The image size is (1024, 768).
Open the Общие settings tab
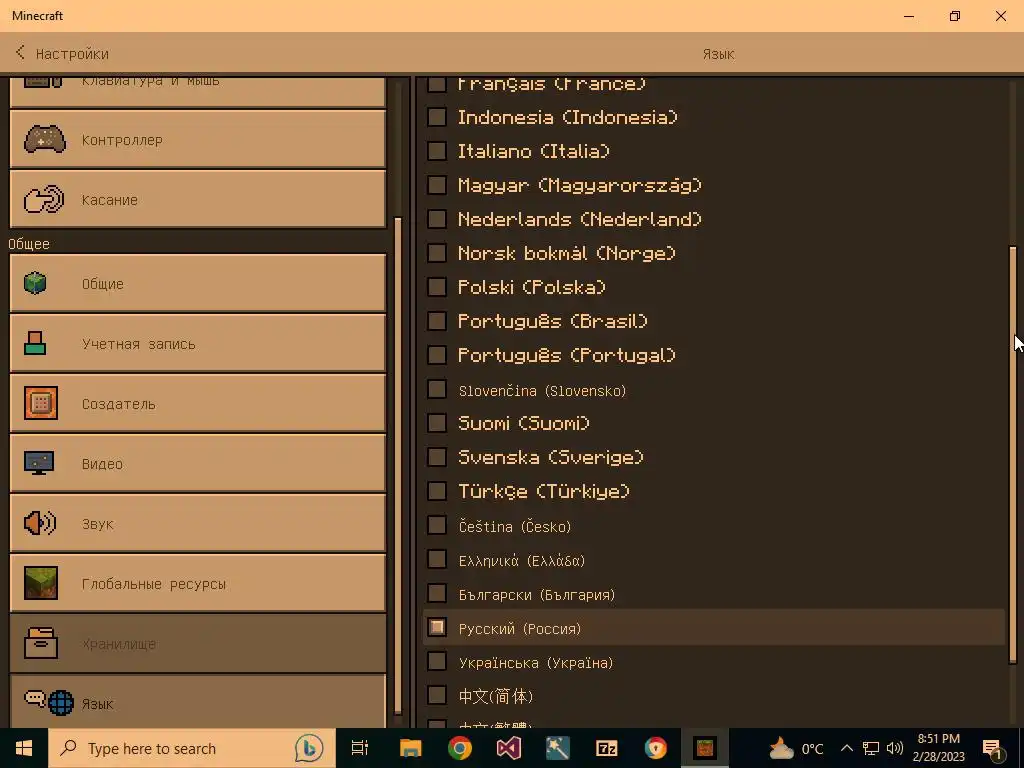pos(198,283)
